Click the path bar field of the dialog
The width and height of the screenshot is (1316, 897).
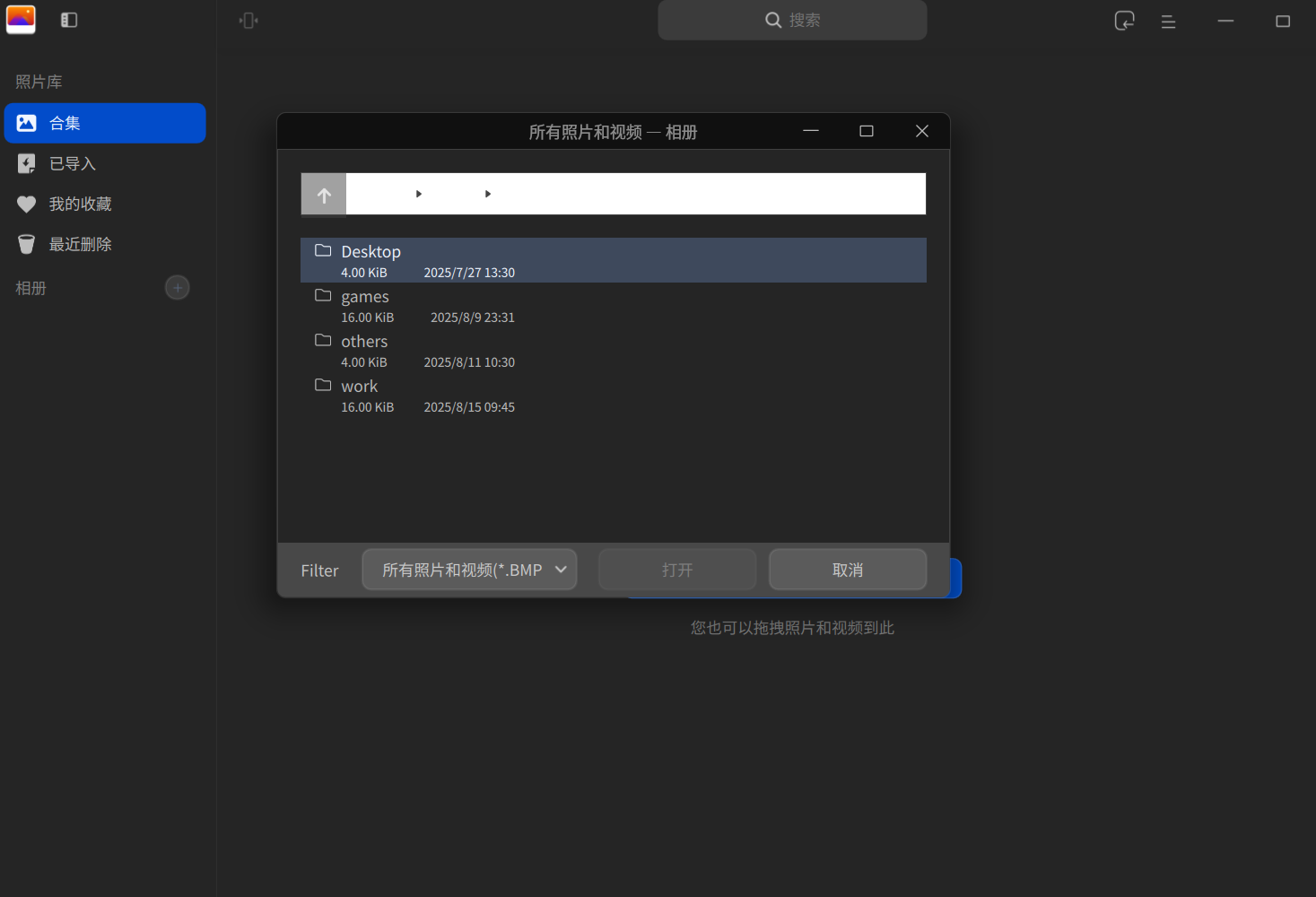pos(636,194)
